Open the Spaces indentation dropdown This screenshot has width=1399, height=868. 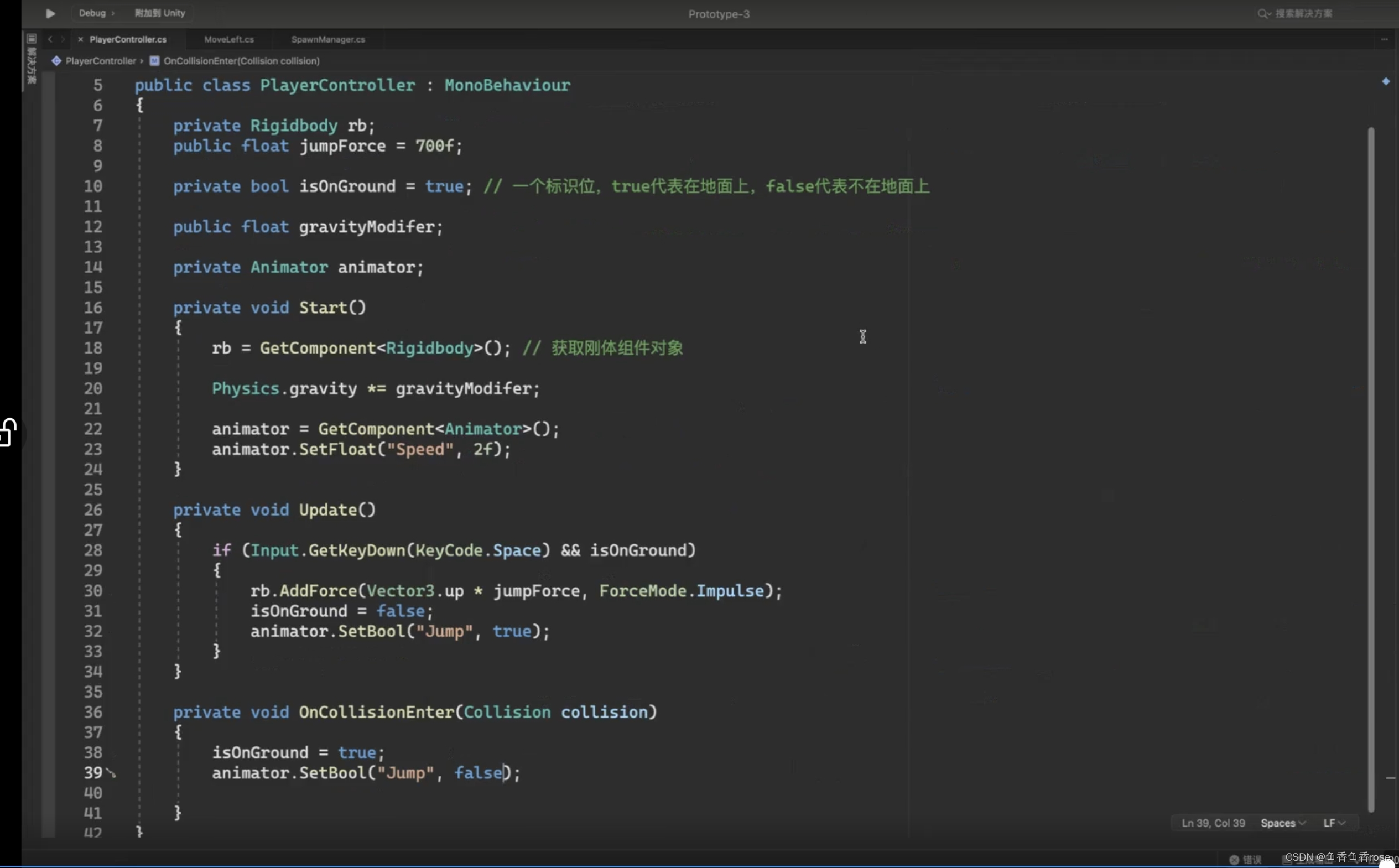(x=1283, y=823)
